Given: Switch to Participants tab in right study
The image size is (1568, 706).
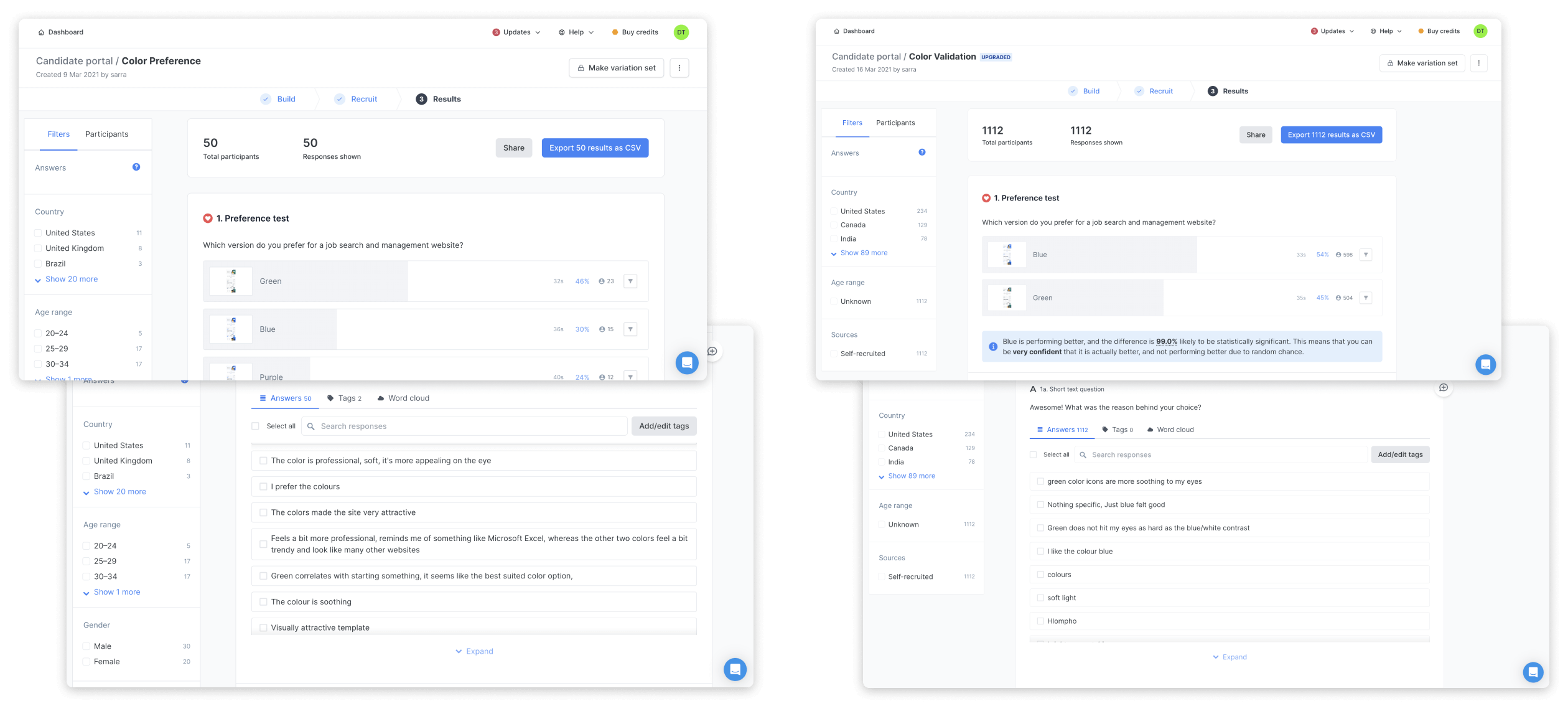Looking at the screenshot, I should [x=896, y=122].
